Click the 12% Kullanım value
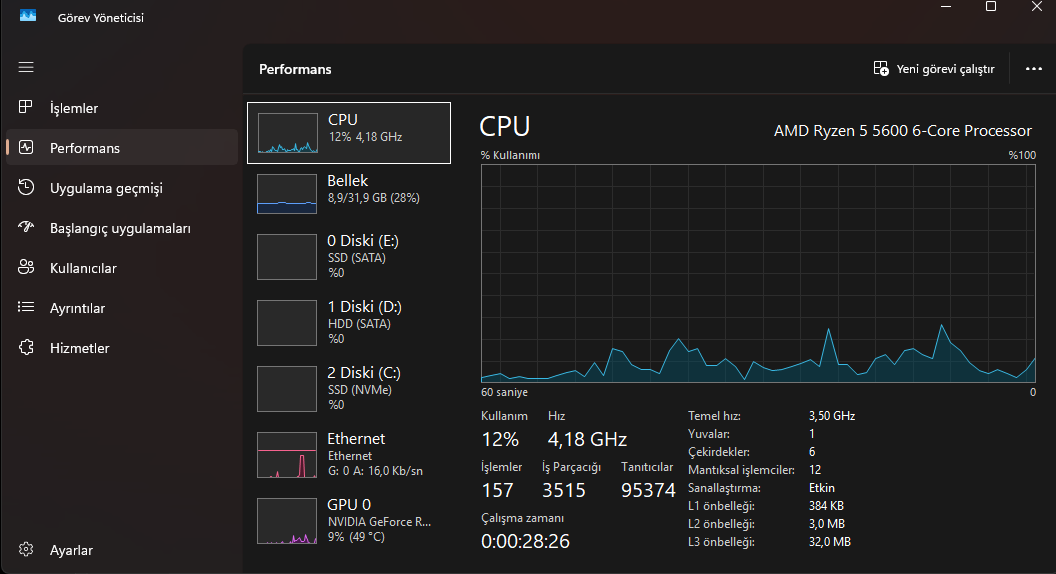Image resolution: width=1056 pixels, height=574 pixels. (500, 439)
